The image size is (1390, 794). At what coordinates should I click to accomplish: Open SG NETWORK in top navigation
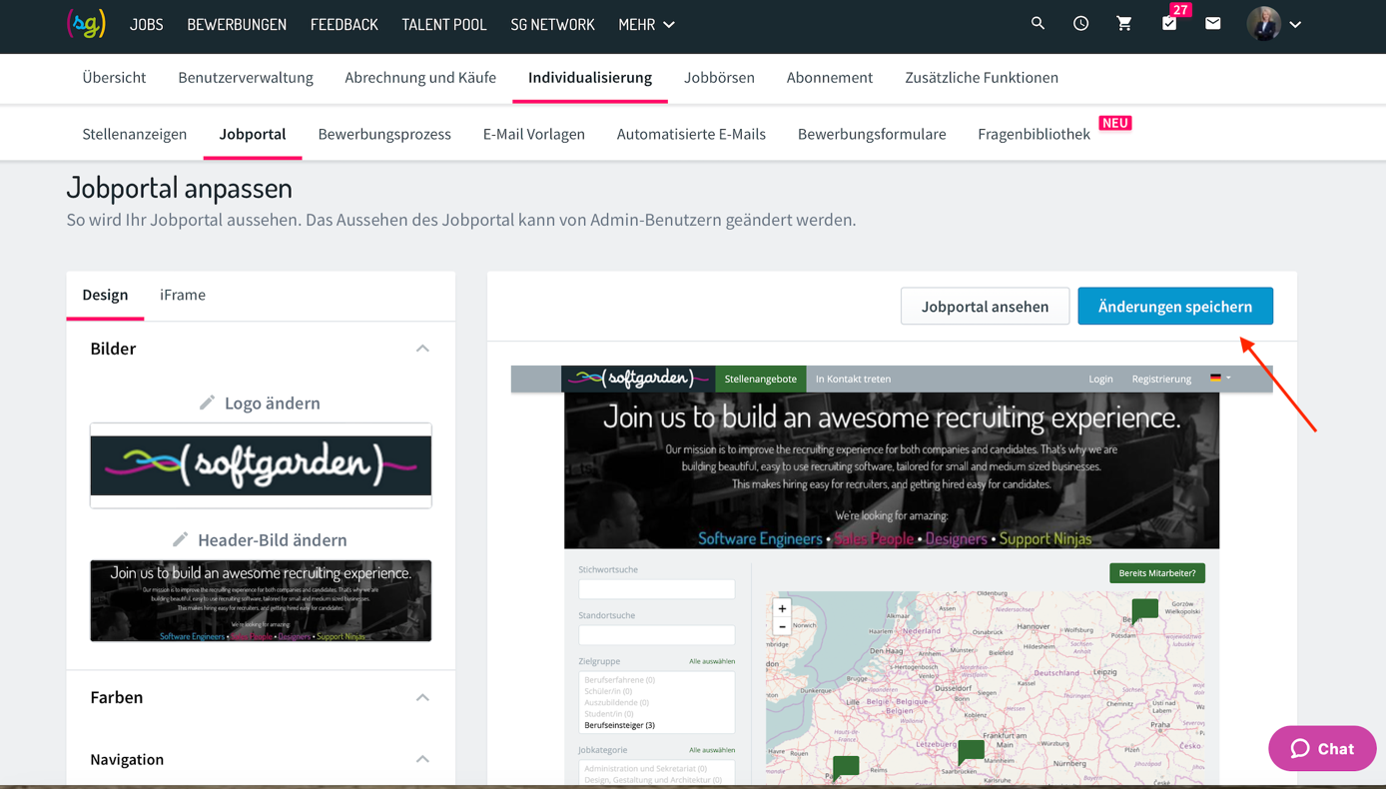[554, 25]
